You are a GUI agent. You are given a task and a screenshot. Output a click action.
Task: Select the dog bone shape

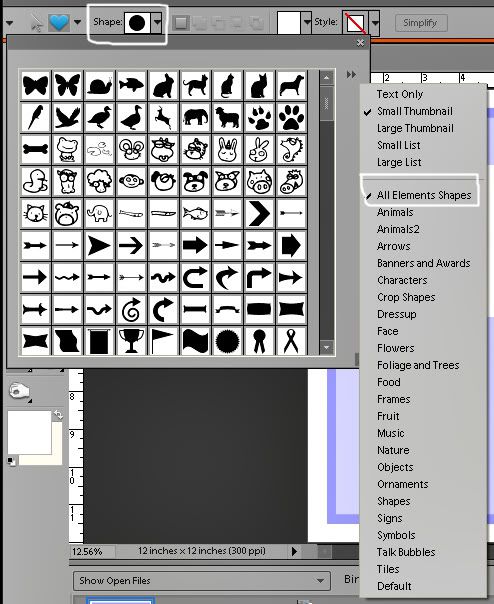[35, 149]
